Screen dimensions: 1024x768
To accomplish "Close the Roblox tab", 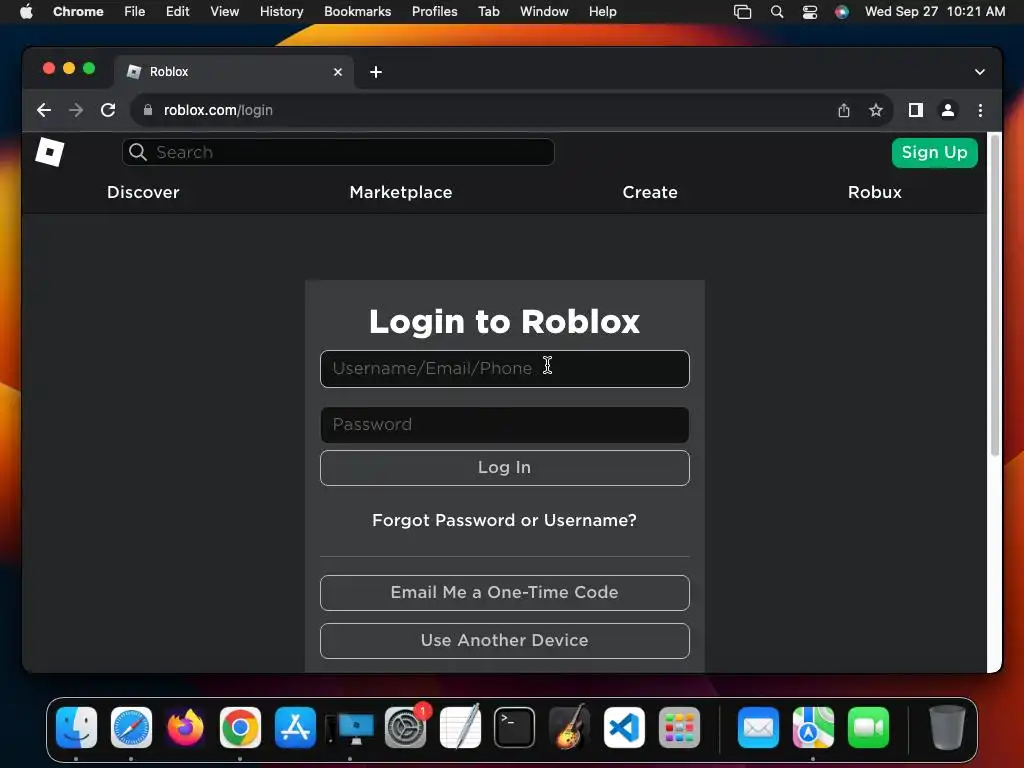I will tap(338, 72).
